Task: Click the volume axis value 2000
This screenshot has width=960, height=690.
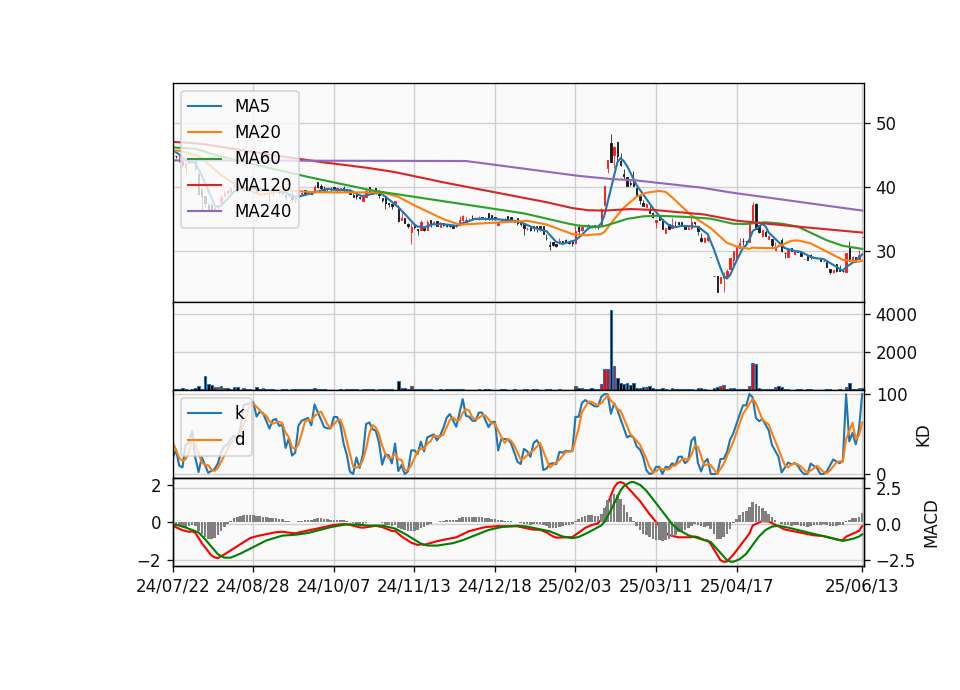Action: [x=896, y=353]
